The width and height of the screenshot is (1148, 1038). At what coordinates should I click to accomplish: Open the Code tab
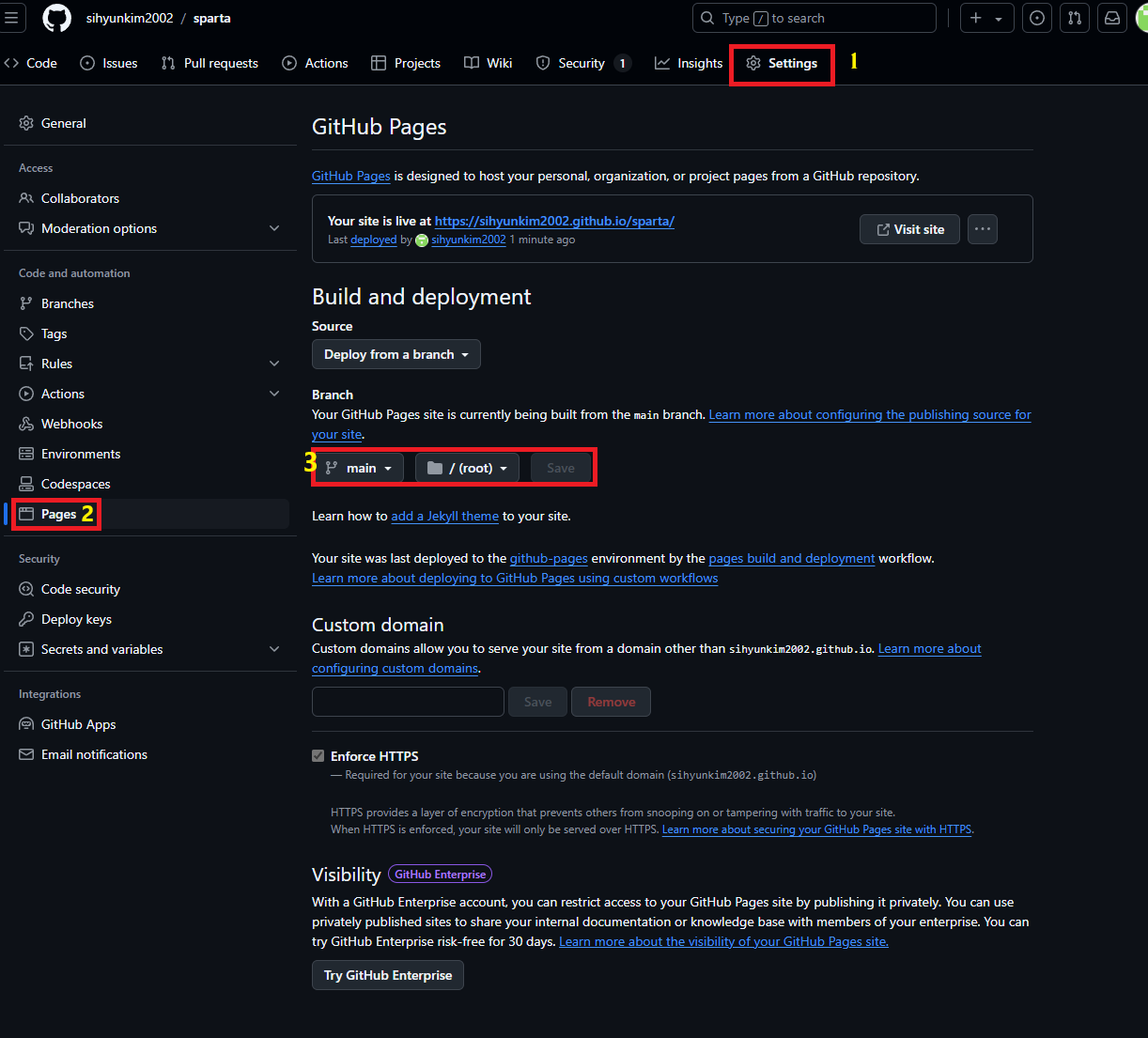(x=31, y=63)
